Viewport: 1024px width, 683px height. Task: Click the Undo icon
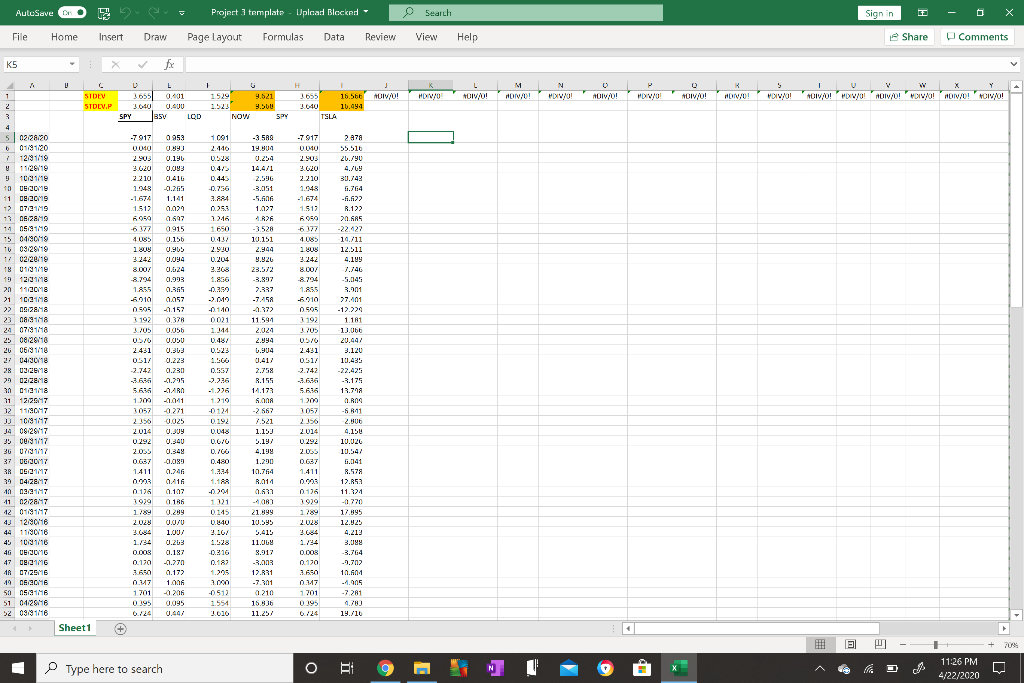click(126, 12)
